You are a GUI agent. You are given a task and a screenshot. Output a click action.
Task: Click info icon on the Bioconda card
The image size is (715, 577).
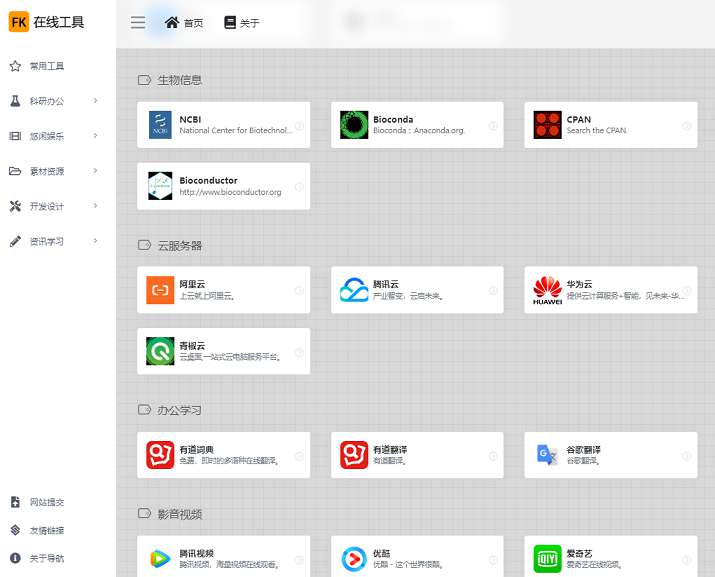493,126
